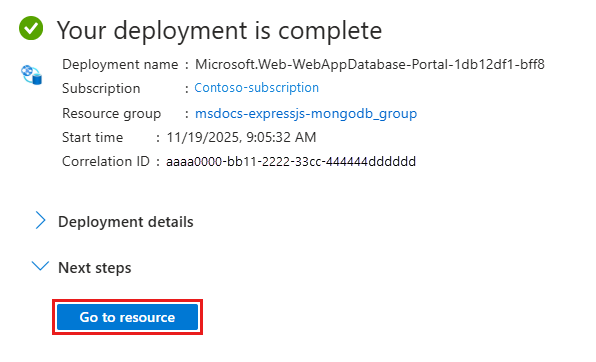The width and height of the screenshot is (596, 362).
Task: Click the Next steps section label
Action: tap(95, 268)
